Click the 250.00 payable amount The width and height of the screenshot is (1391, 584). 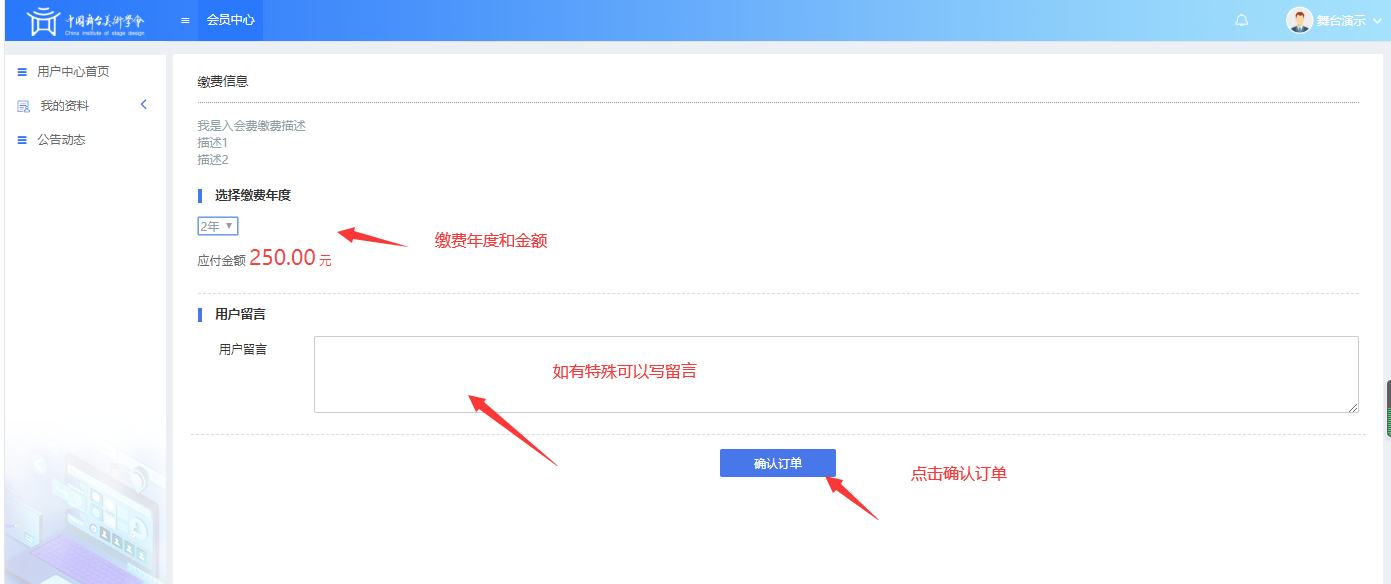coord(282,258)
